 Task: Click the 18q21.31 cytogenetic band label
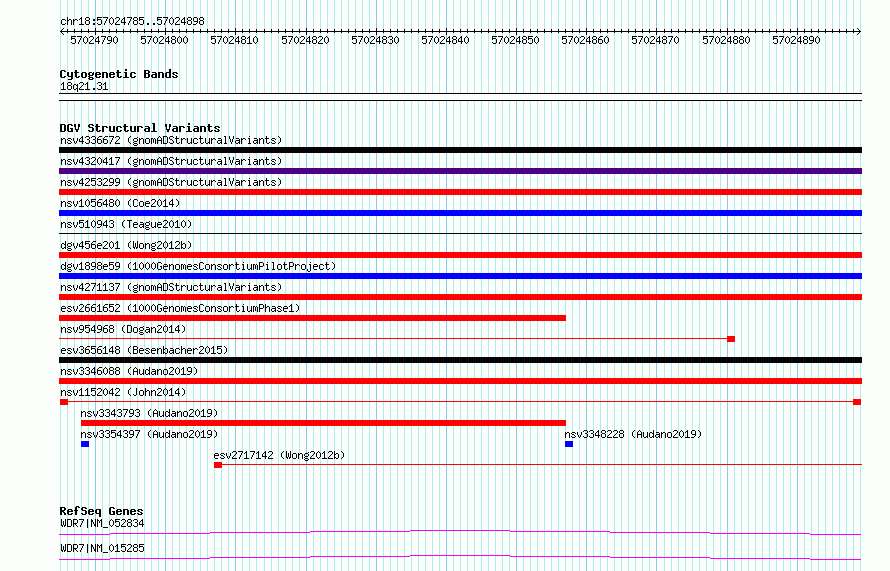point(84,86)
